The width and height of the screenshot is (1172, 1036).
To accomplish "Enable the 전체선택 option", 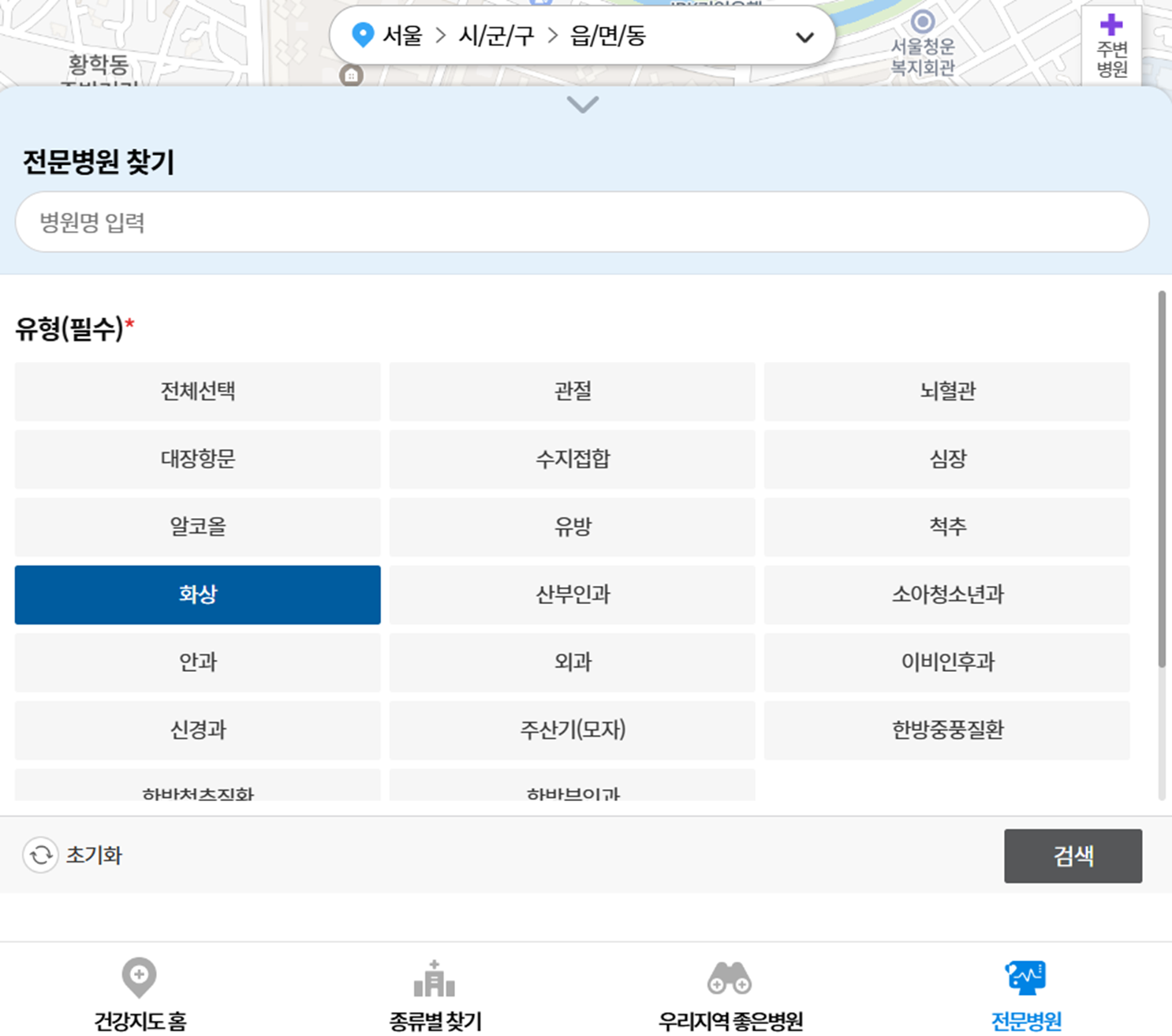I will (197, 392).
